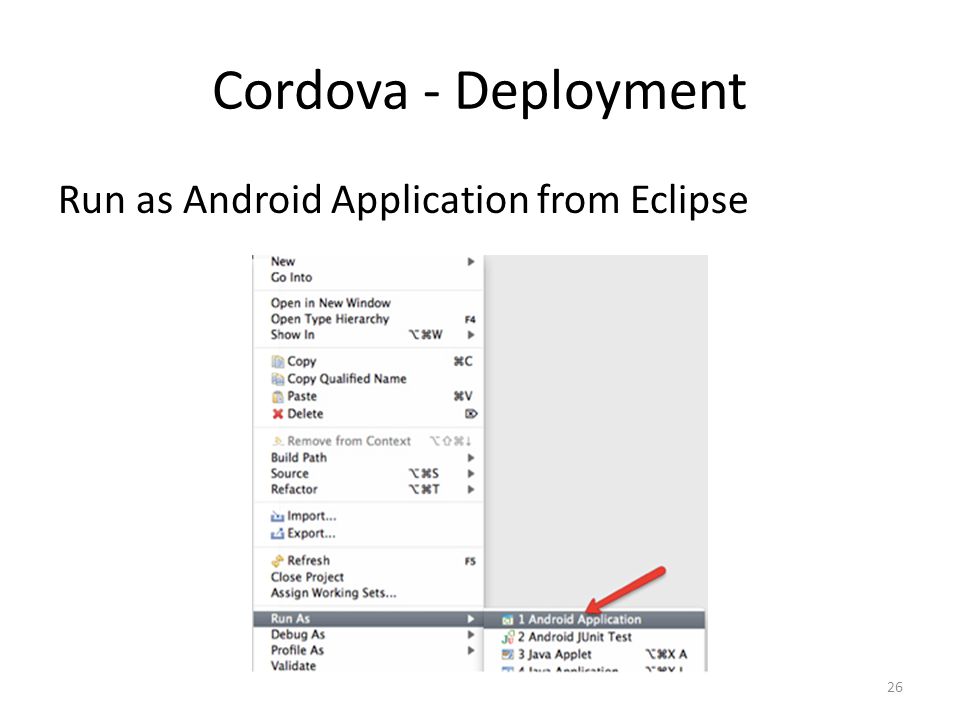Screen dimensions: 960x720
Task: Click the Java Applet icon
Action: coord(507,654)
